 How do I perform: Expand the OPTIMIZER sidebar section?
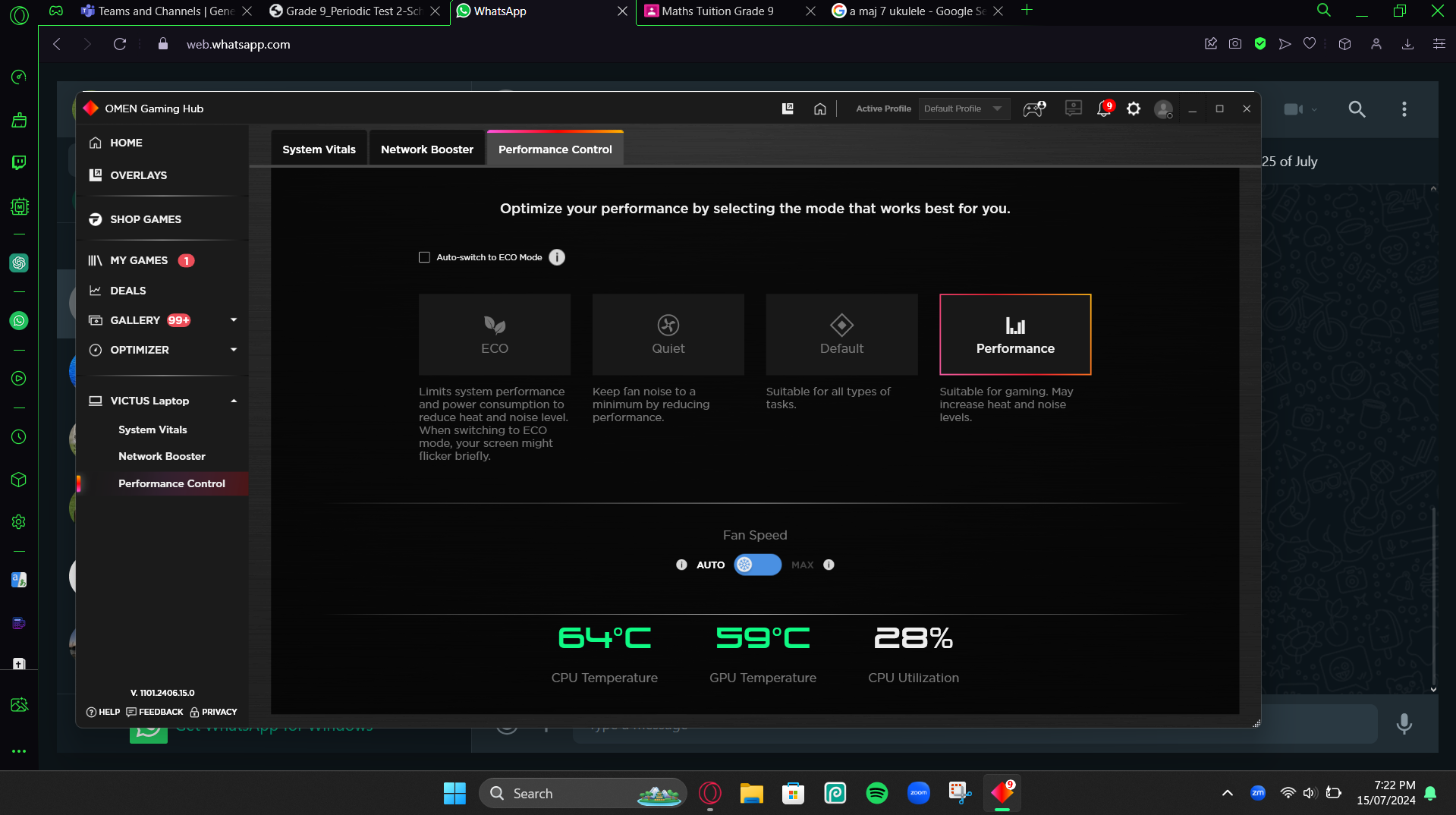(x=234, y=350)
